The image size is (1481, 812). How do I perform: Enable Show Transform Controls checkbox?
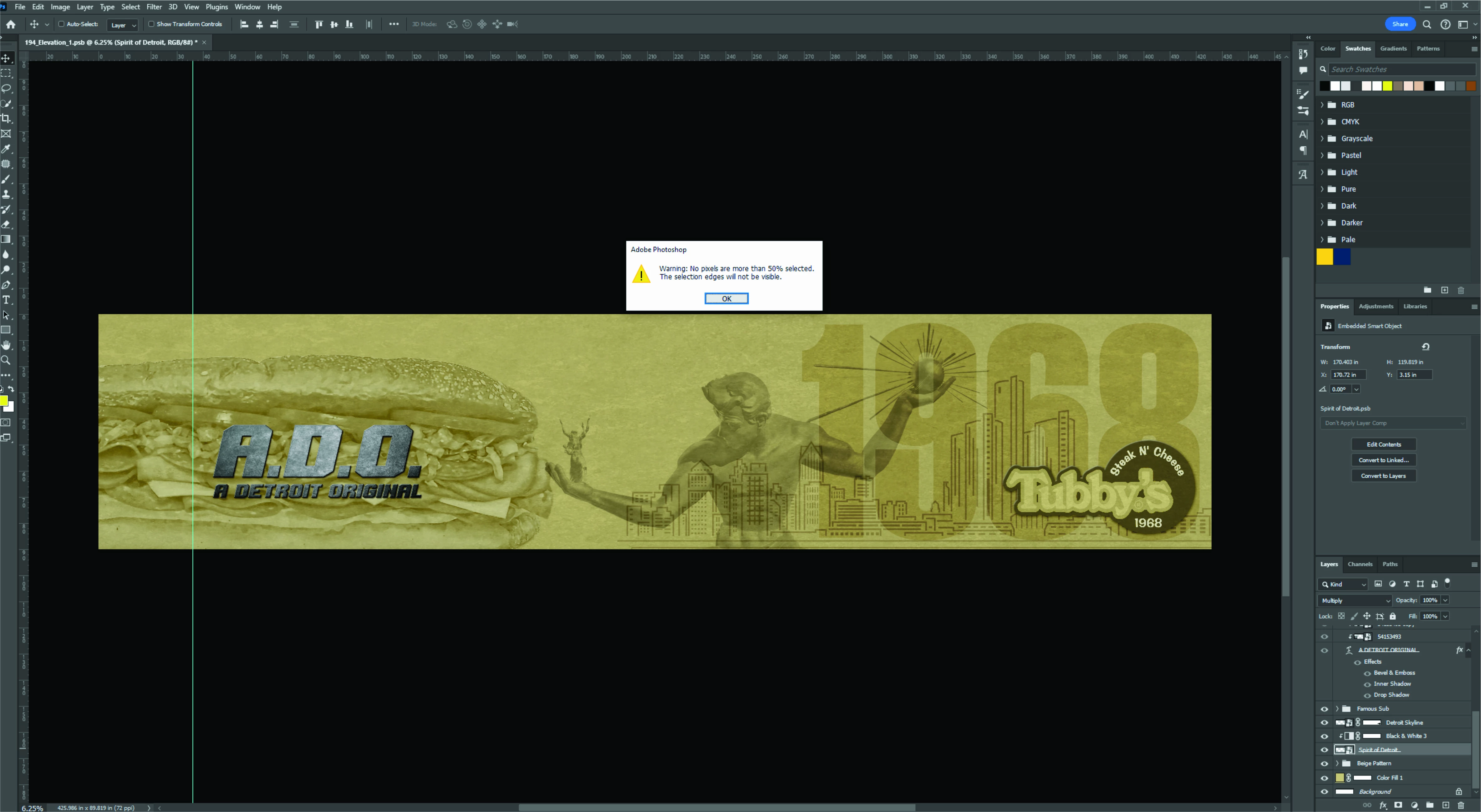(151, 24)
